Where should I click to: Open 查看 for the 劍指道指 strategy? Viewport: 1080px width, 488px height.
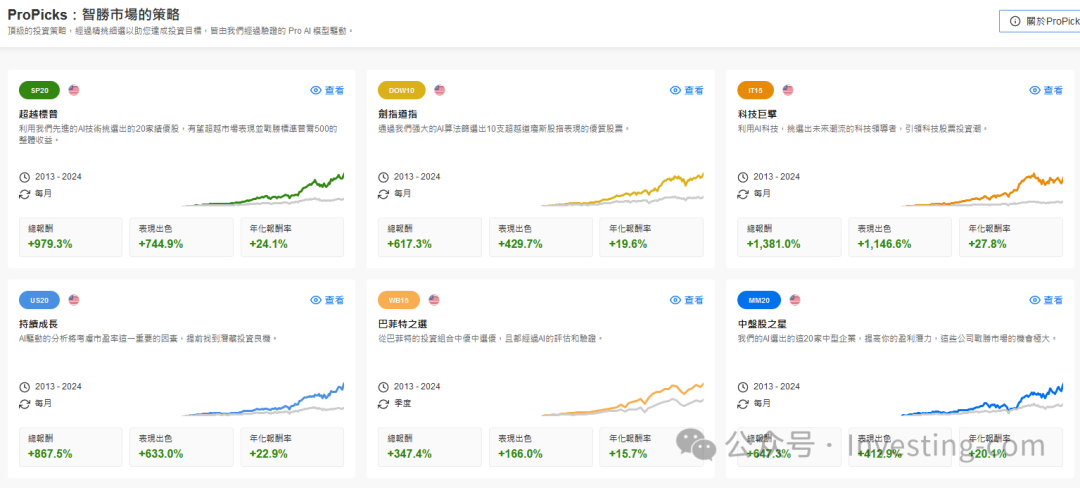click(687, 90)
